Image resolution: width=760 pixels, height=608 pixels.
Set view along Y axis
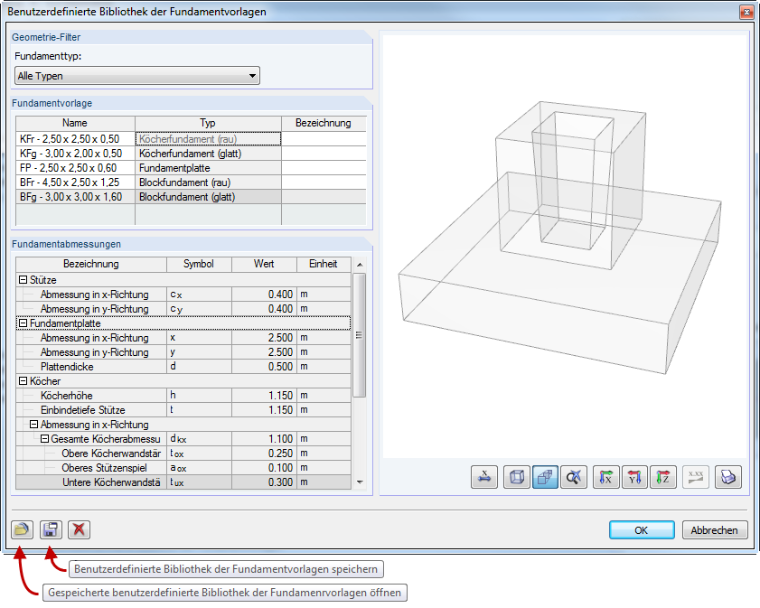pyautogui.click(x=634, y=478)
